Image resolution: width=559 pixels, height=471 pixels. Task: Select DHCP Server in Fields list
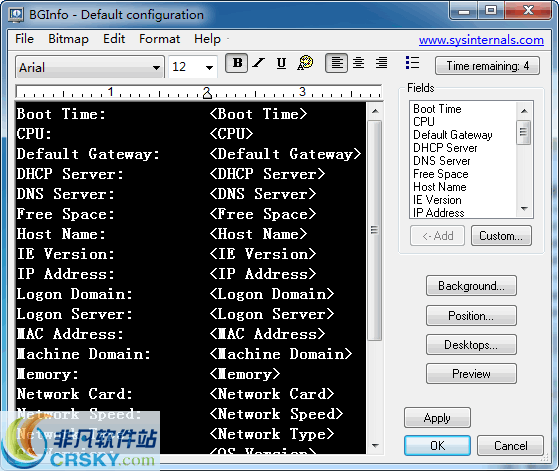point(445,148)
